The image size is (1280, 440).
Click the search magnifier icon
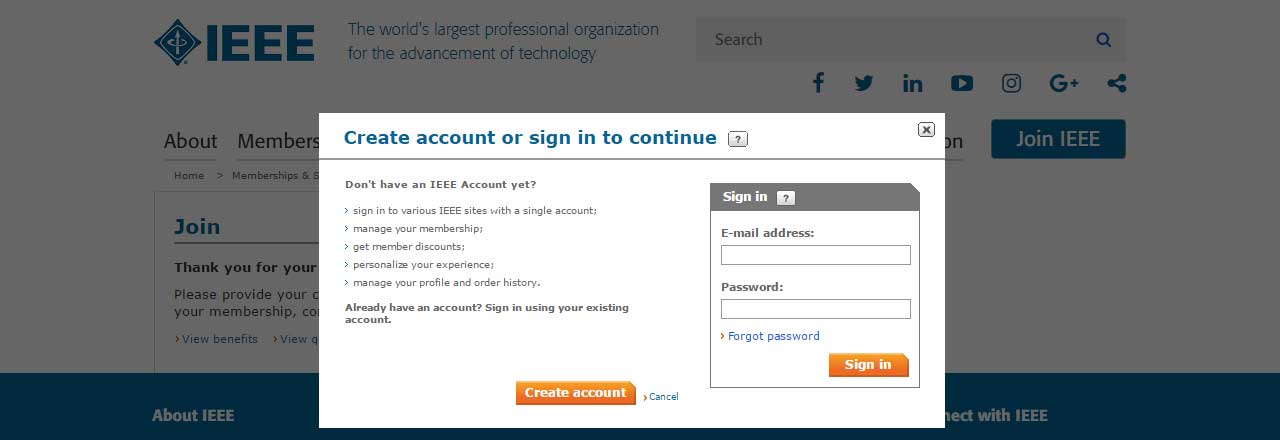(1103, 40)
